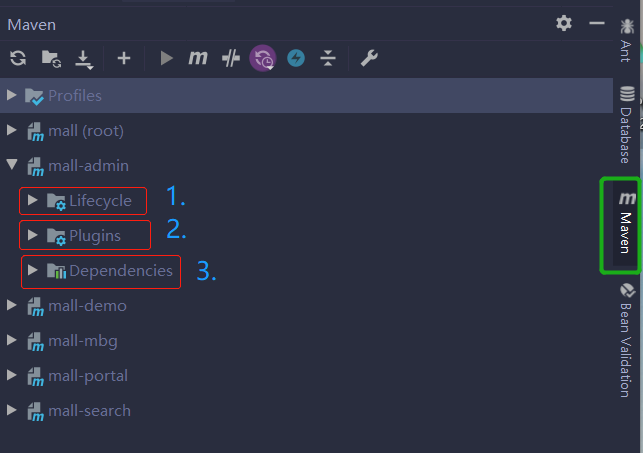643x453 pixels.
Task: Click the mall-demo Maven module icon
Action: [x=36, y=307]
